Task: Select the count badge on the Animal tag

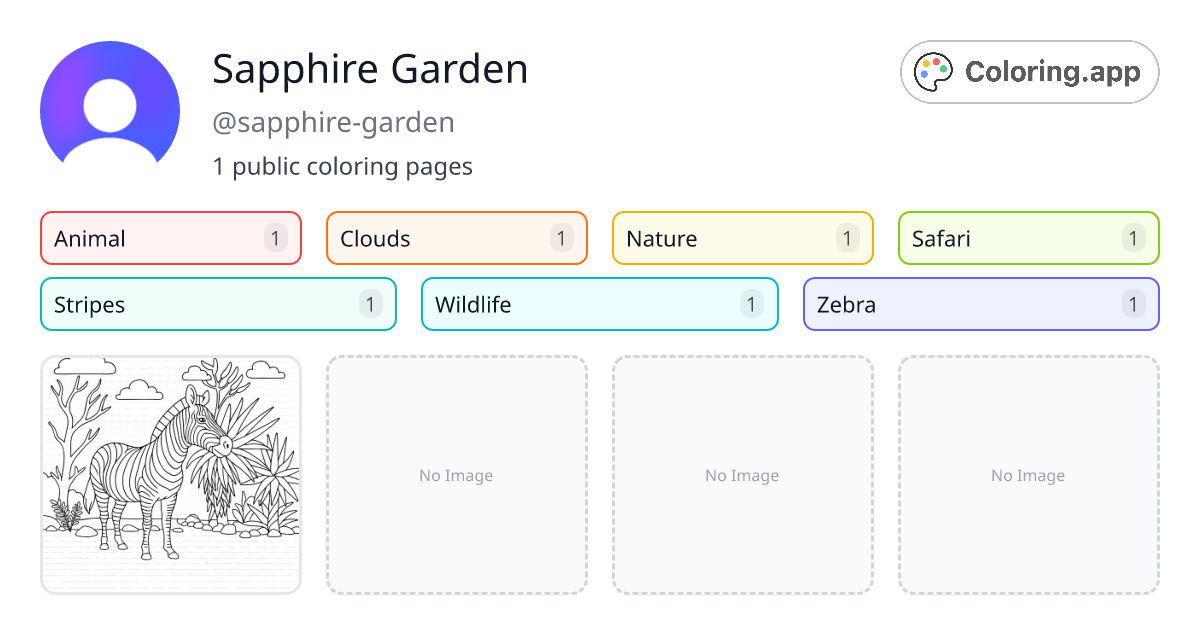Action: pyautogui.click(x=277, y=238)
